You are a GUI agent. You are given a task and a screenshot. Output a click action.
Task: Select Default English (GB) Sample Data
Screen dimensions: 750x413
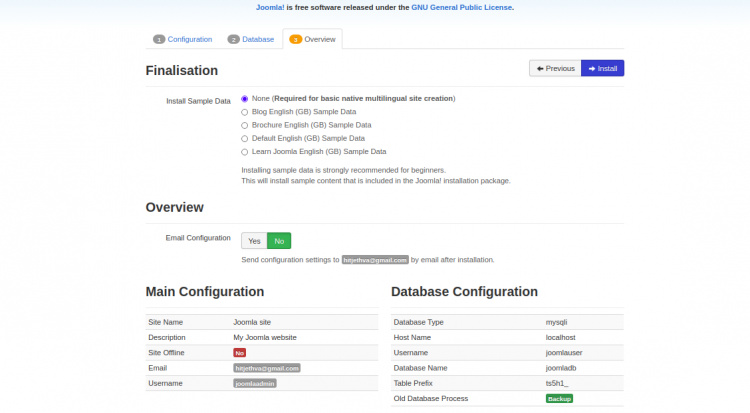pos(245,138)
